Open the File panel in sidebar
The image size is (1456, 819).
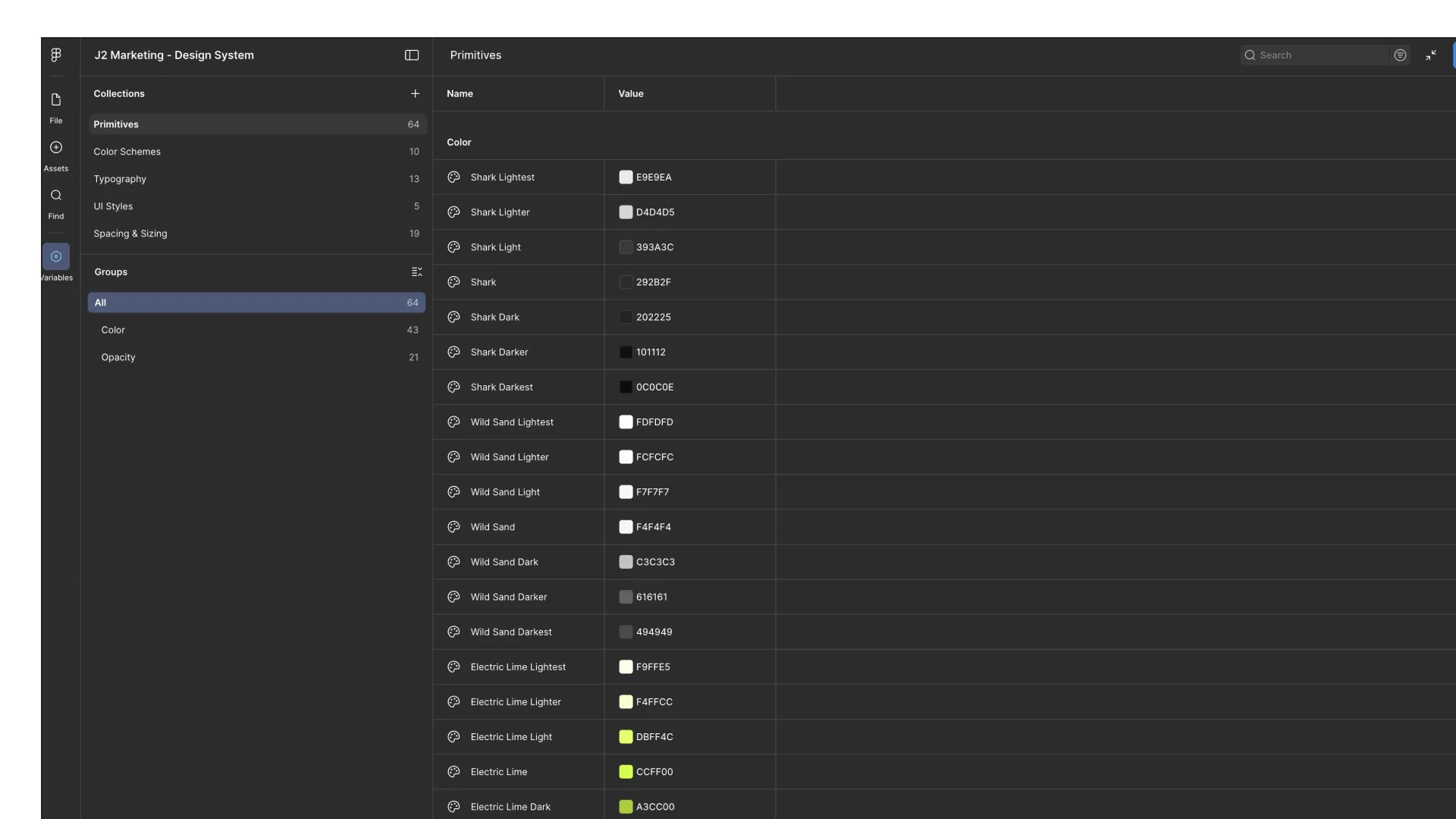point(56,100)
